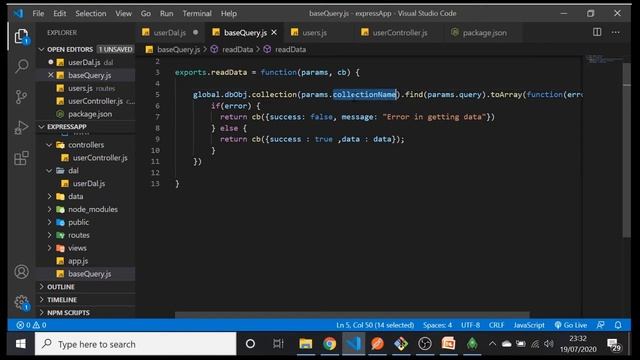Open the Go menu
This screenshot has height=360, width=640.
click(x=146, y=13)
